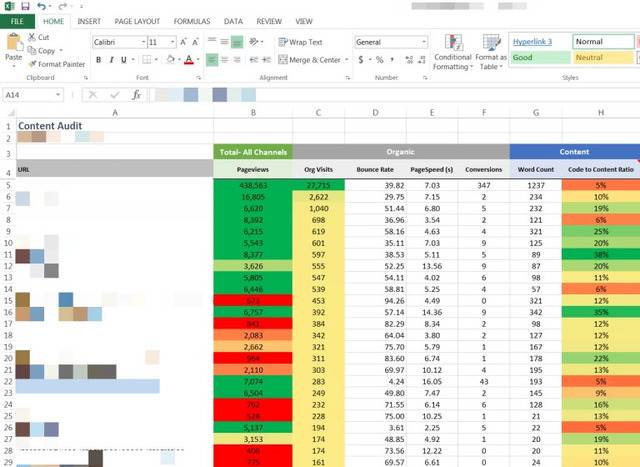Click the Select All corner triangle
Image resolution: width=640 pixels, height=467 pixels.
coord(11,113)
